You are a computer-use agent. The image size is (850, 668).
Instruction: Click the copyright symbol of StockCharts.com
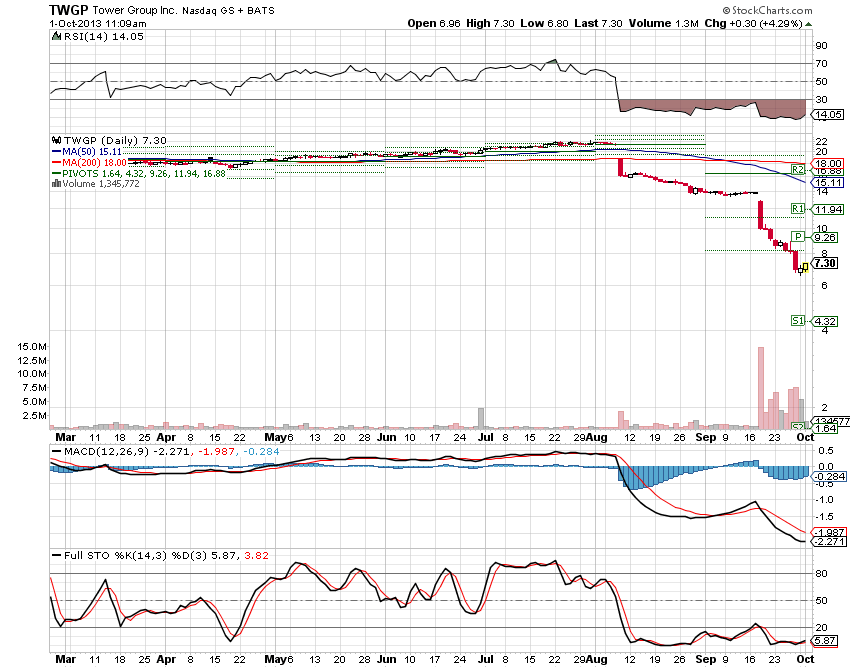tap(726, 10)
